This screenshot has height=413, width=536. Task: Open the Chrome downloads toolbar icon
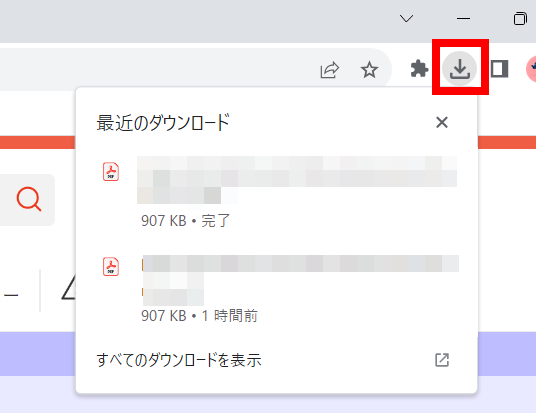tap(459, 69)
